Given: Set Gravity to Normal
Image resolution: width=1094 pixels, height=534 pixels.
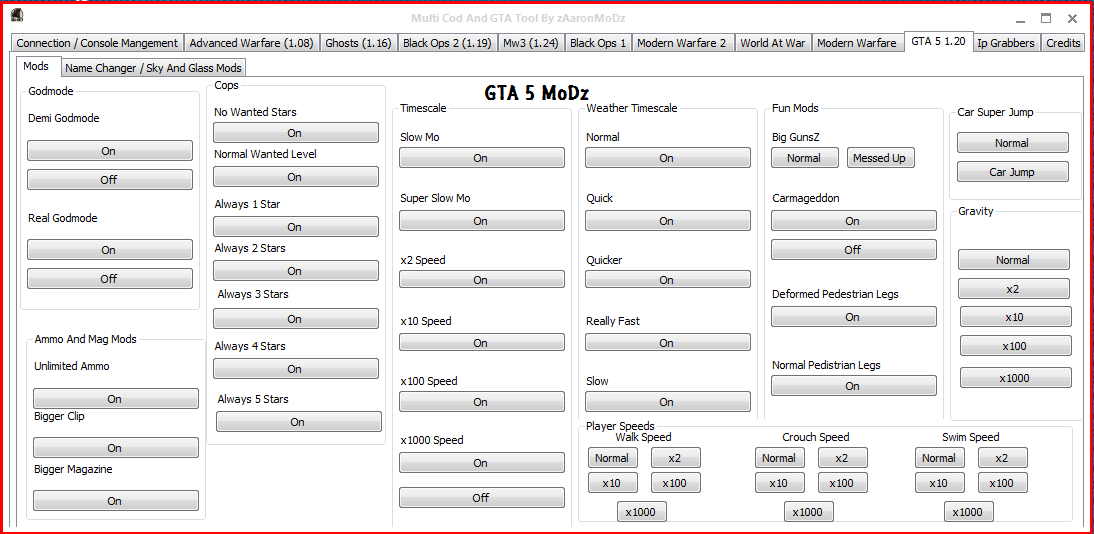Looking at the screenshot, I should click(1014, 260).
